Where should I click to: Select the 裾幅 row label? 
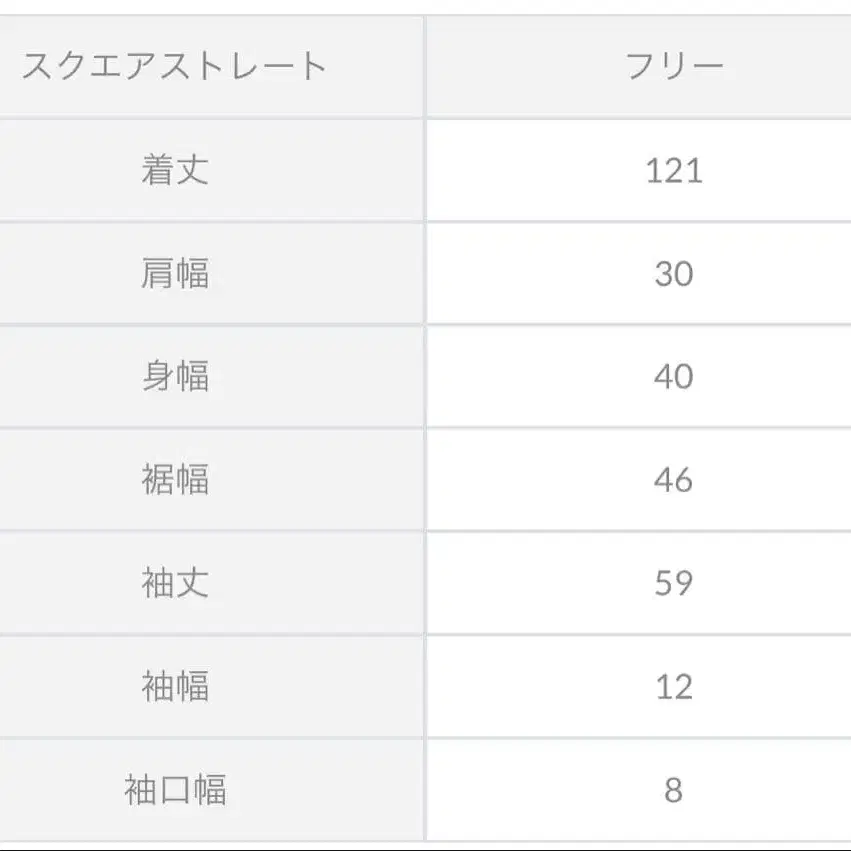(175, 480)
